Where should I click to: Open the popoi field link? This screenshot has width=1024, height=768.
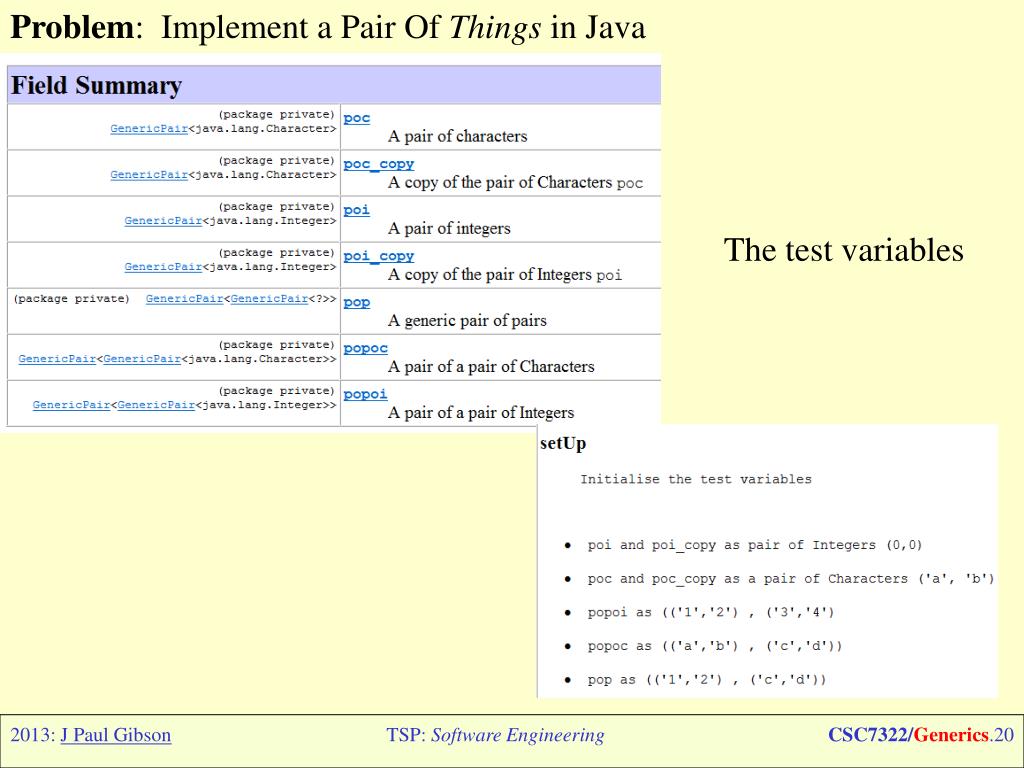tap(366, 394)
